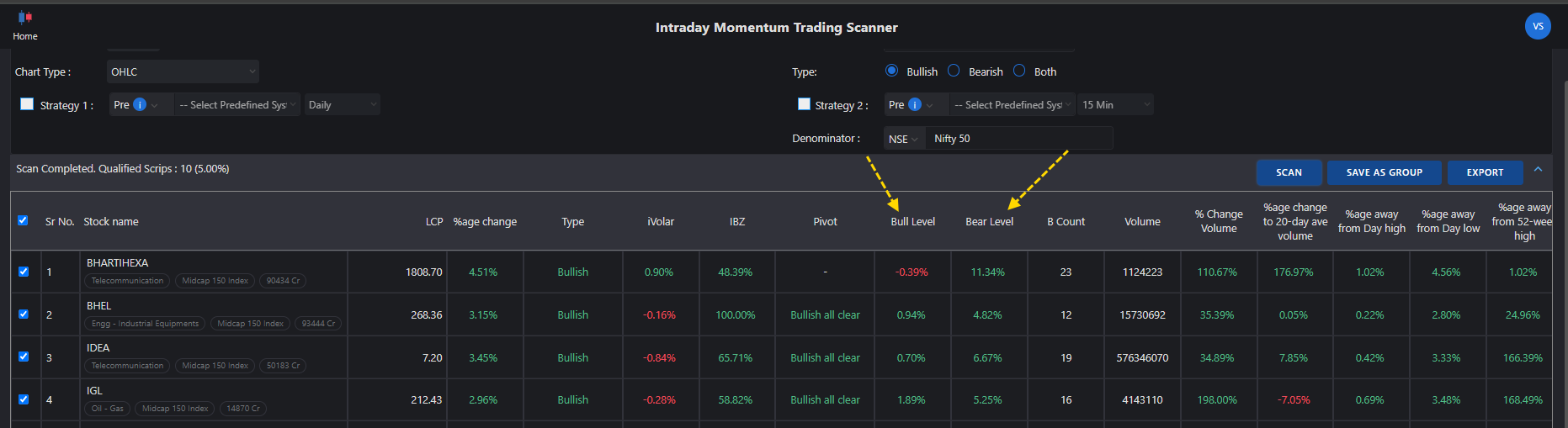Sort by Volume column header
The width and height of the screenshot is (1568, 428).
1142,222
